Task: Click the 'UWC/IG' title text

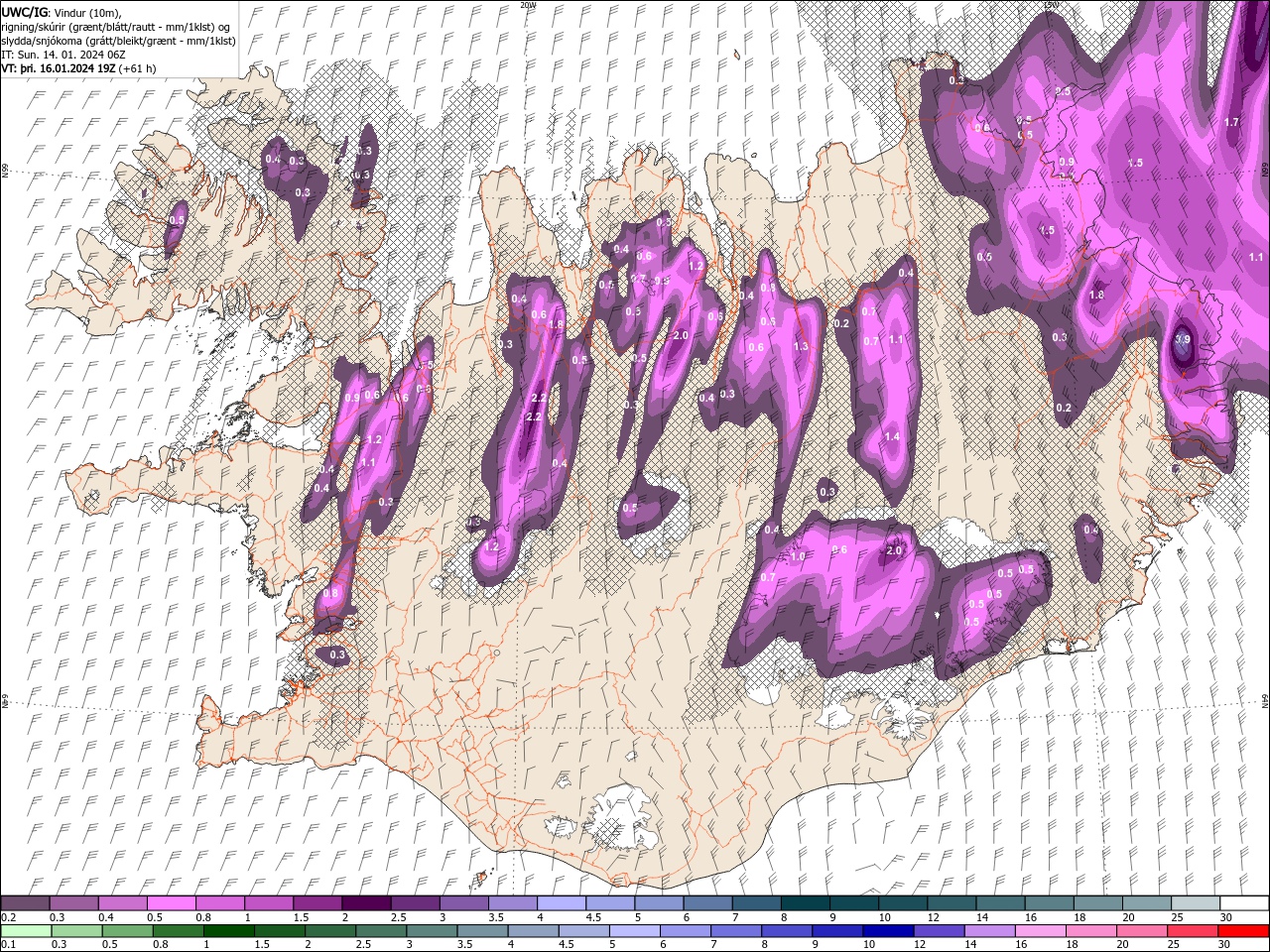Action: click(24, 11)
